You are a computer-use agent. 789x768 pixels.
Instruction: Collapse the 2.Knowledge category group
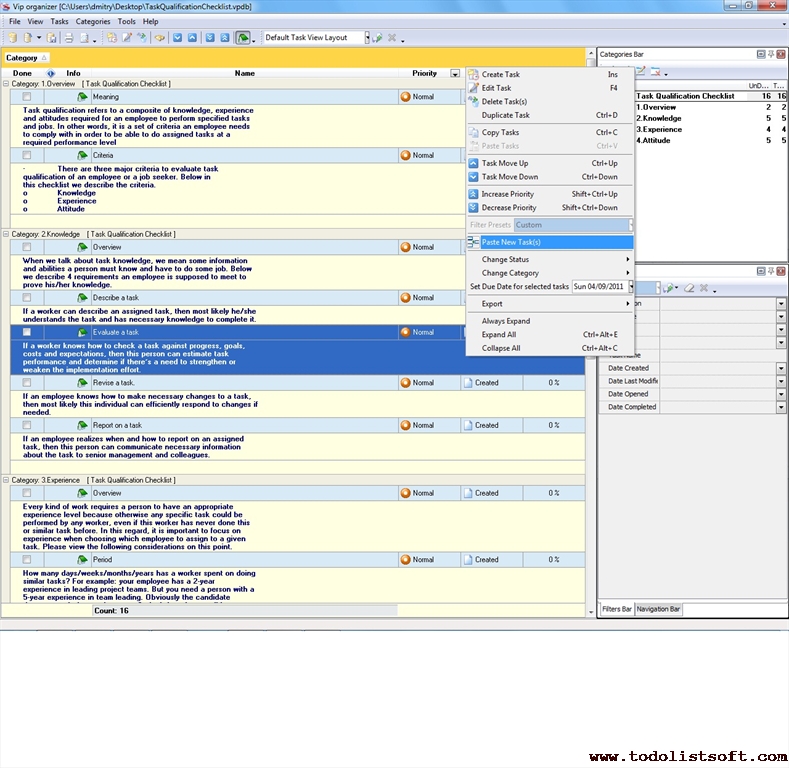6,234
